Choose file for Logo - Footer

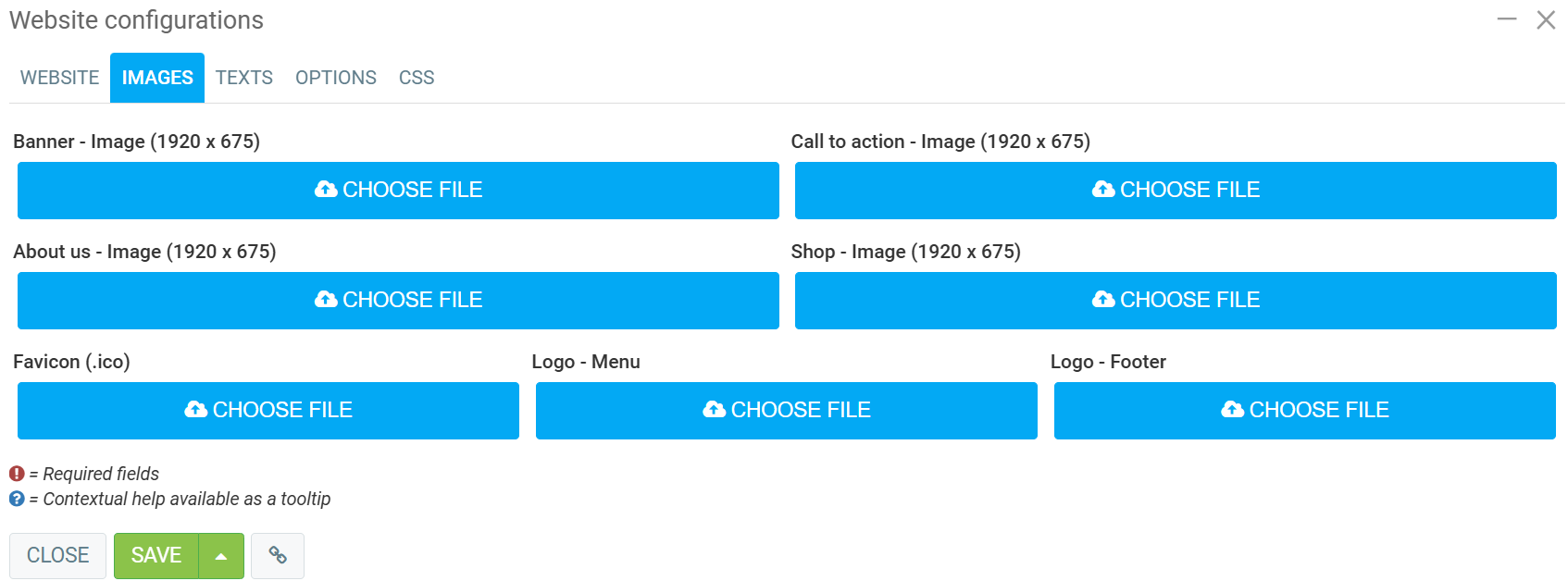[x=1305, y=410]
